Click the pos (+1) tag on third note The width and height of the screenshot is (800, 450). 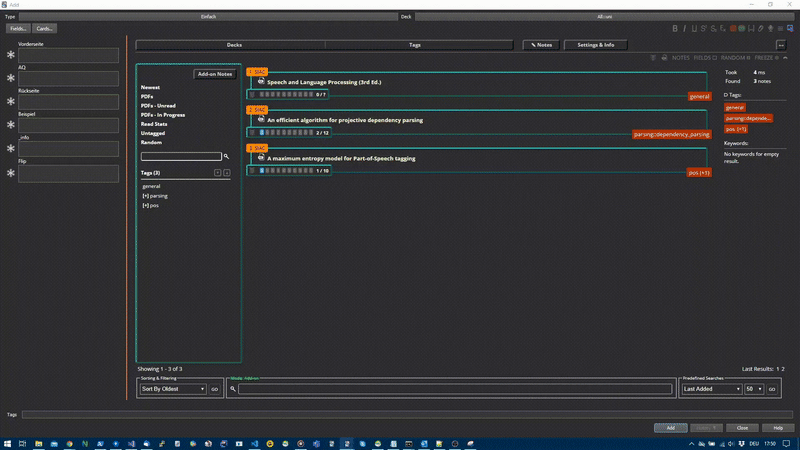click(698, 172)
